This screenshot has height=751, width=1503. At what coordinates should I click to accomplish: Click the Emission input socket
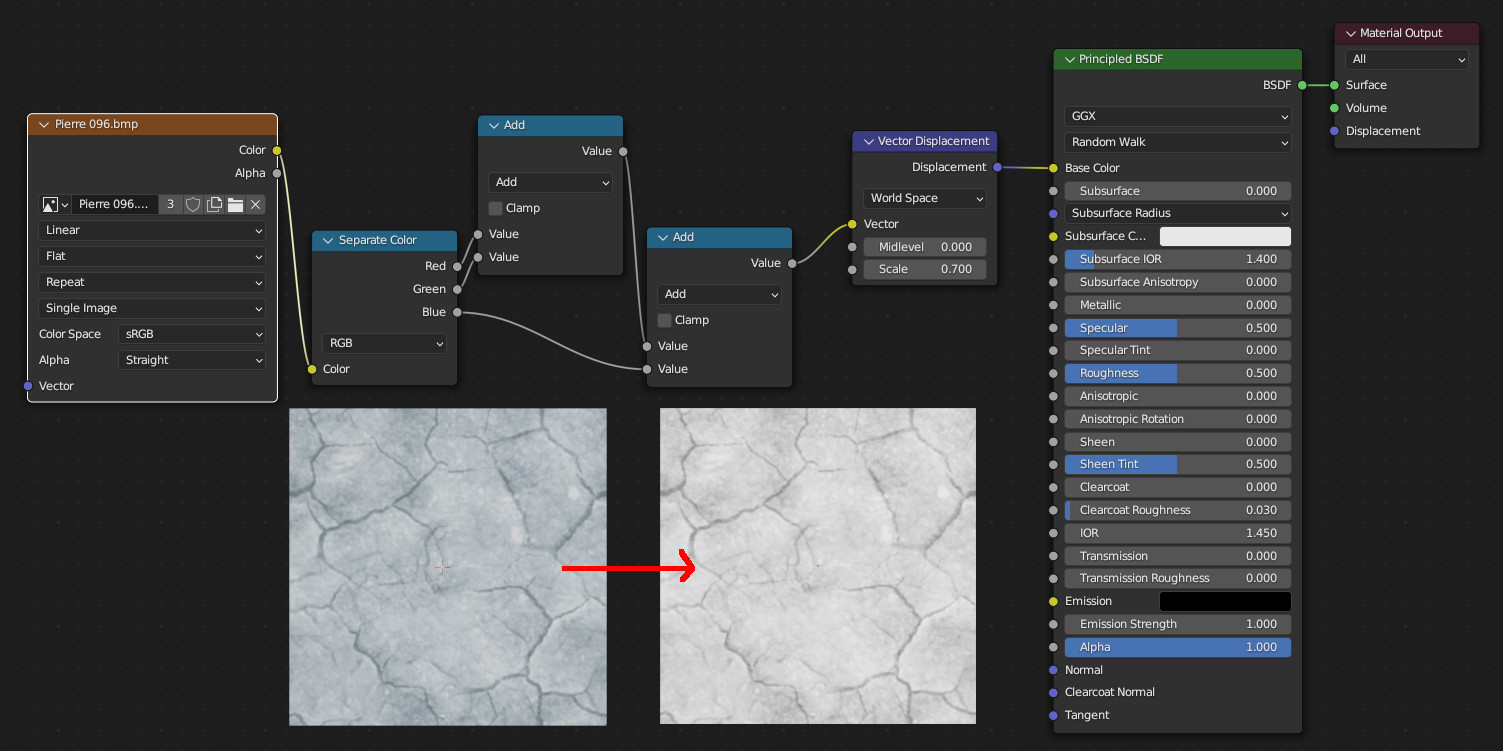click(1053, 601)
